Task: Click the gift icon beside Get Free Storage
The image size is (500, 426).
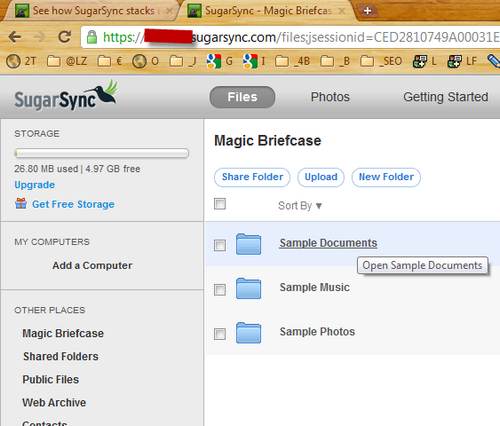Action: click(21, 203)
